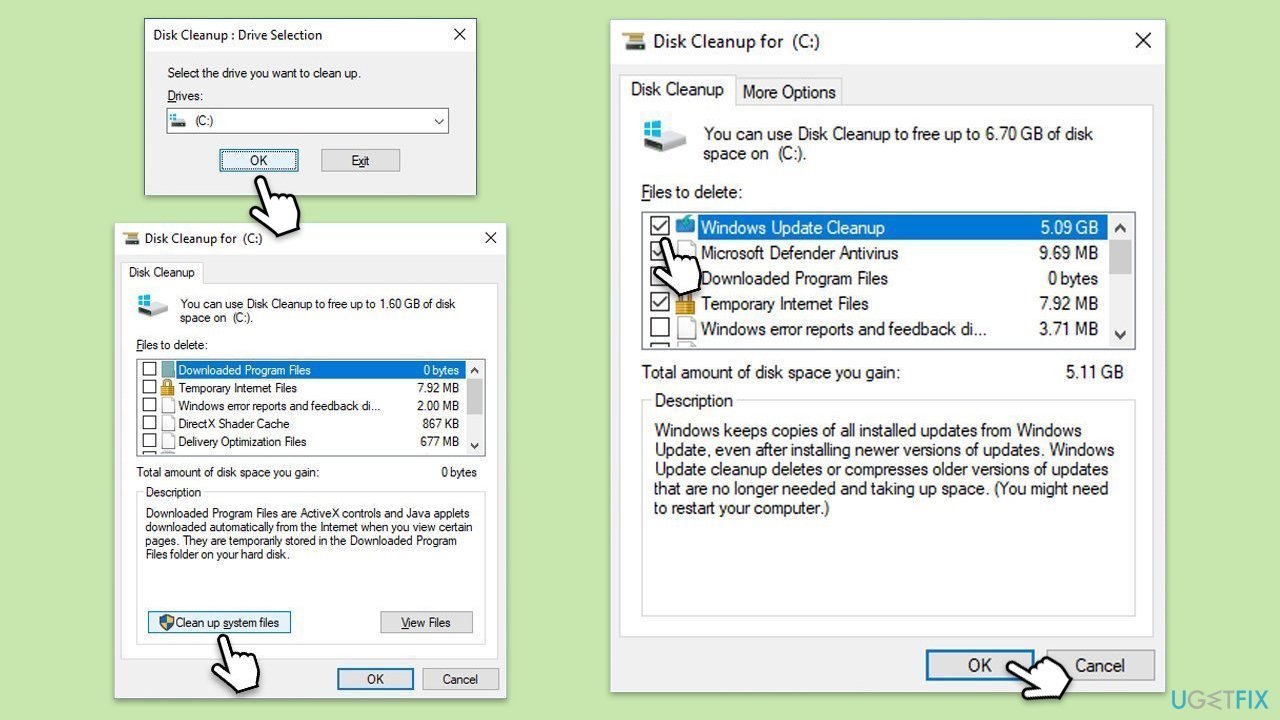This screenshot has width=1280, height=720.
Task: Check DirectX Shader Cache checkbox
Action: click(149, 424)
